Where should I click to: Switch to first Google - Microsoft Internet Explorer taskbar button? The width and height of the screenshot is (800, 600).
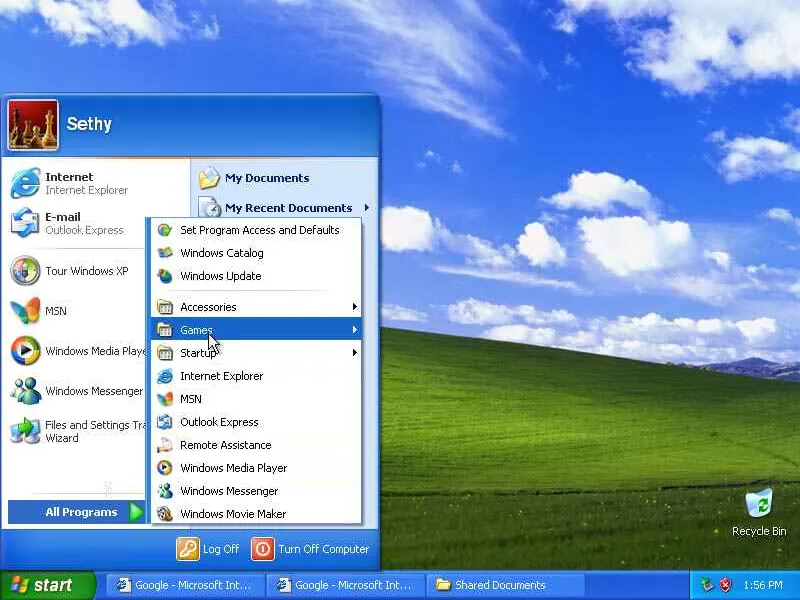pos(186,585)
